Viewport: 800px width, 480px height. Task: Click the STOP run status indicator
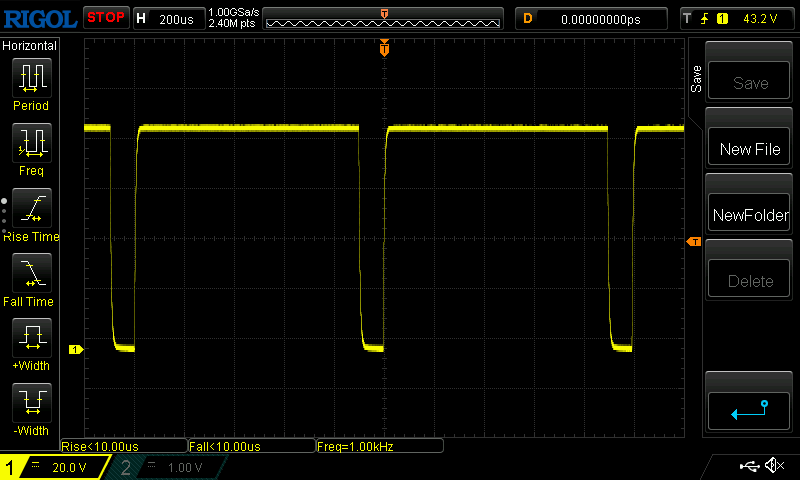(x=106, y=18)
